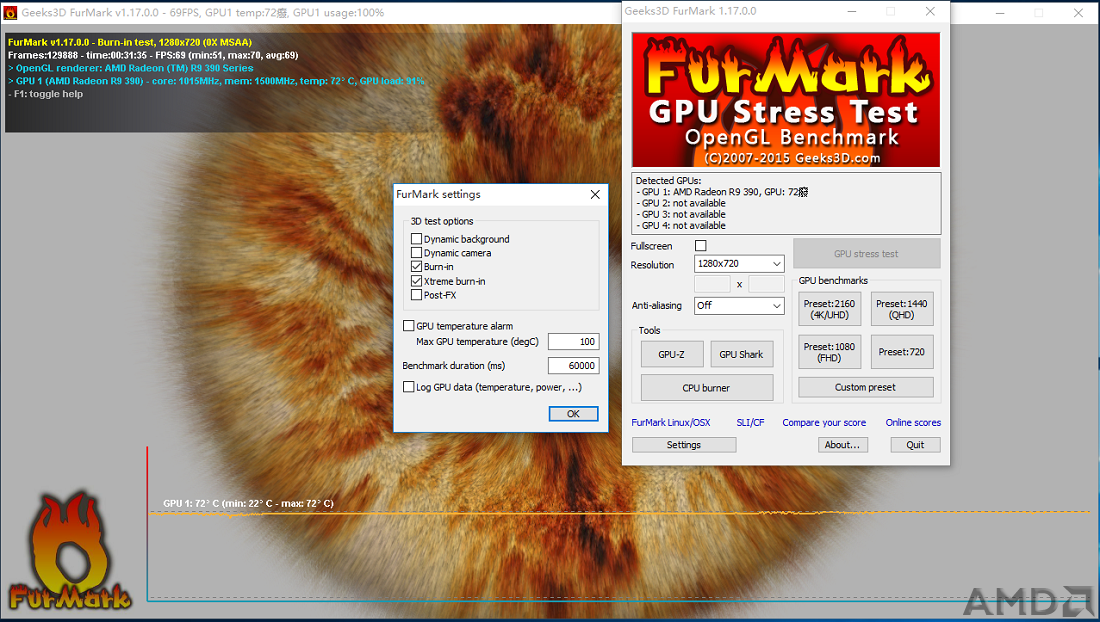Enable the Dynamic camera checkbox
The image size is (1100, 622).
[x=417, y=253]
